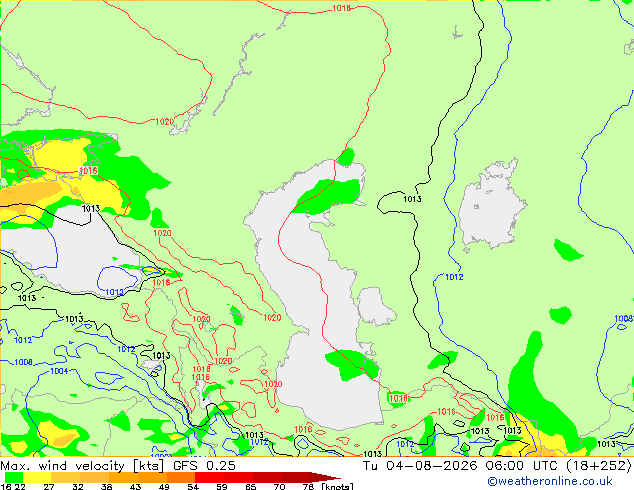Click the '1004' blue isobar label
This screenshot has width=634, height=490.
(59, 371)
